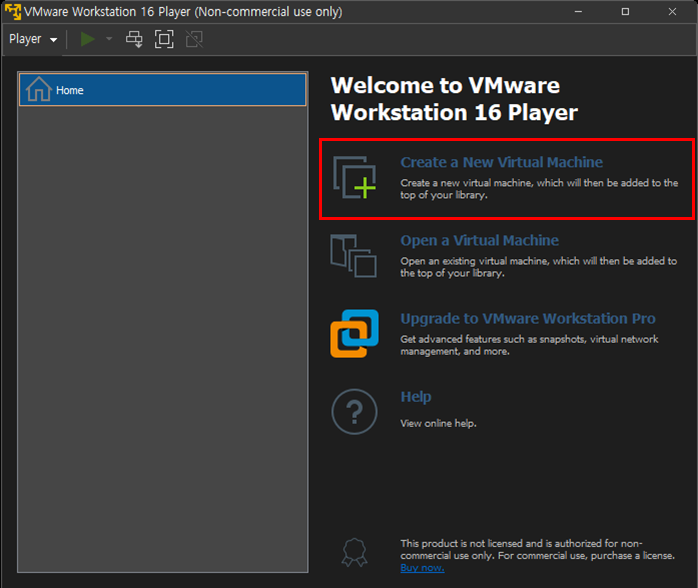The height and width of the screenshot is (588, 698).
Task: Click the Unity mode toolbar icon
Action: [x=195, y=39]
